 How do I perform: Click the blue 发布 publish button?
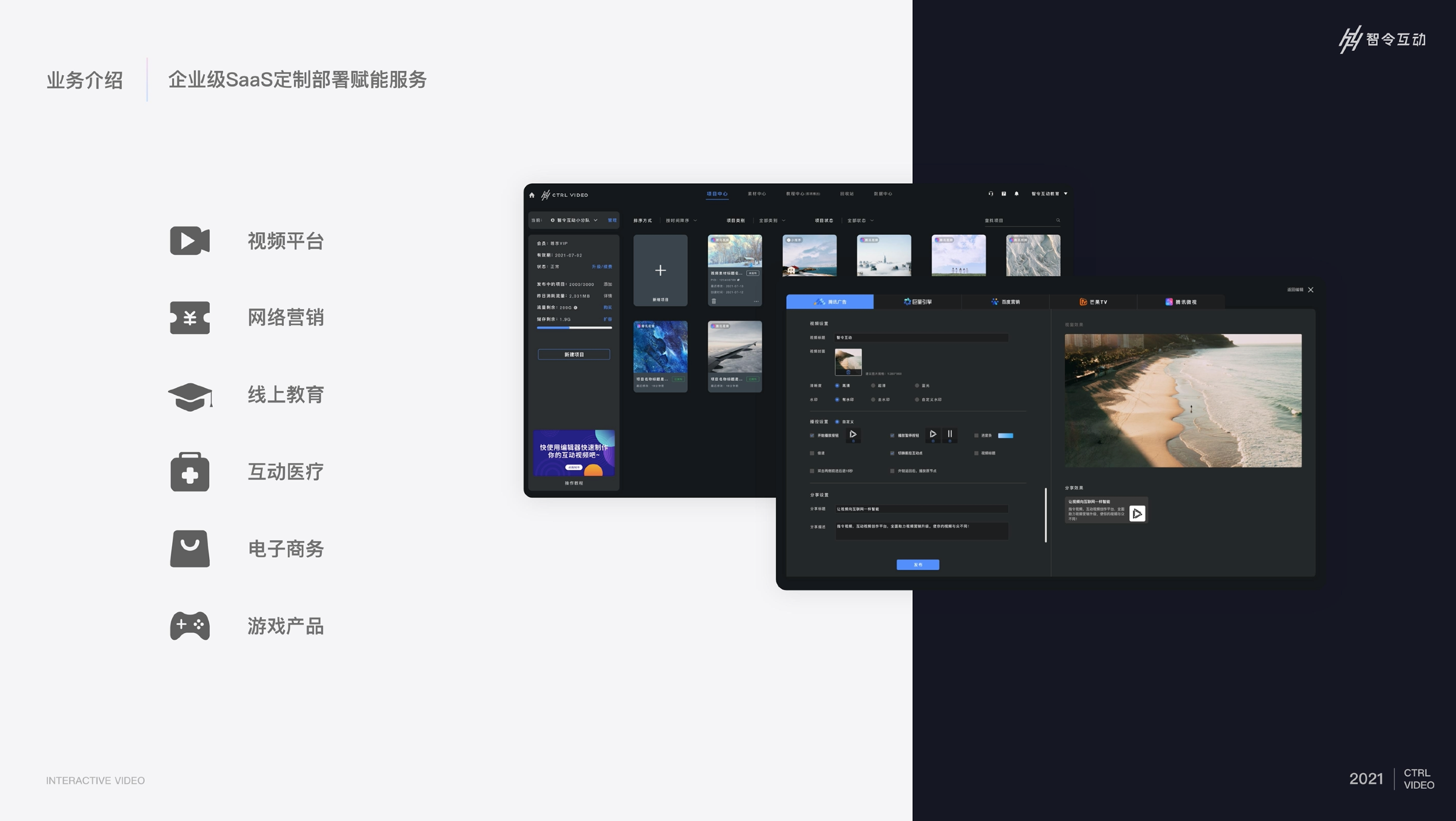pos(918,565)
